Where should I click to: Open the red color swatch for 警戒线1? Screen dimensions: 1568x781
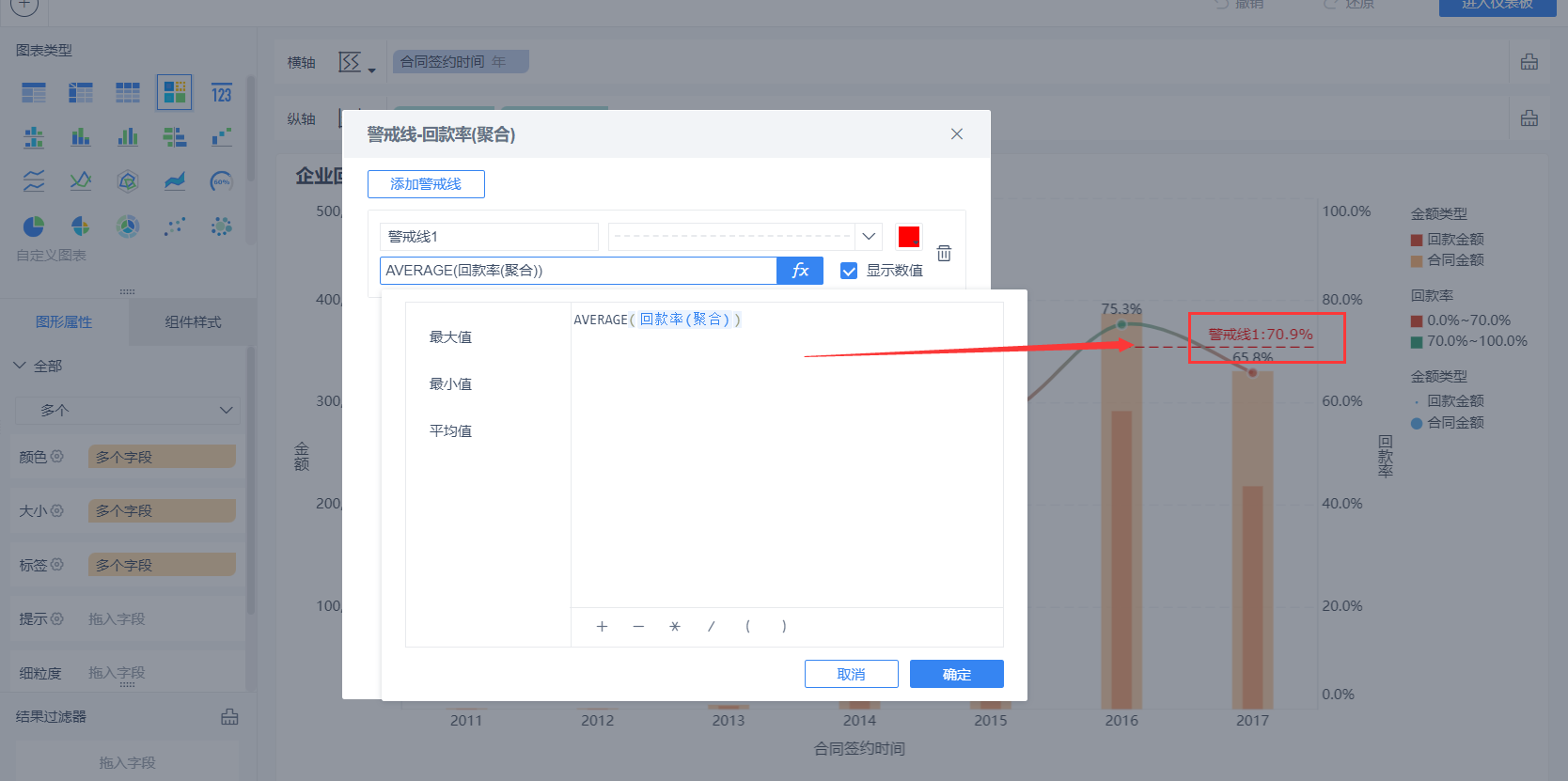click(909, 237)
